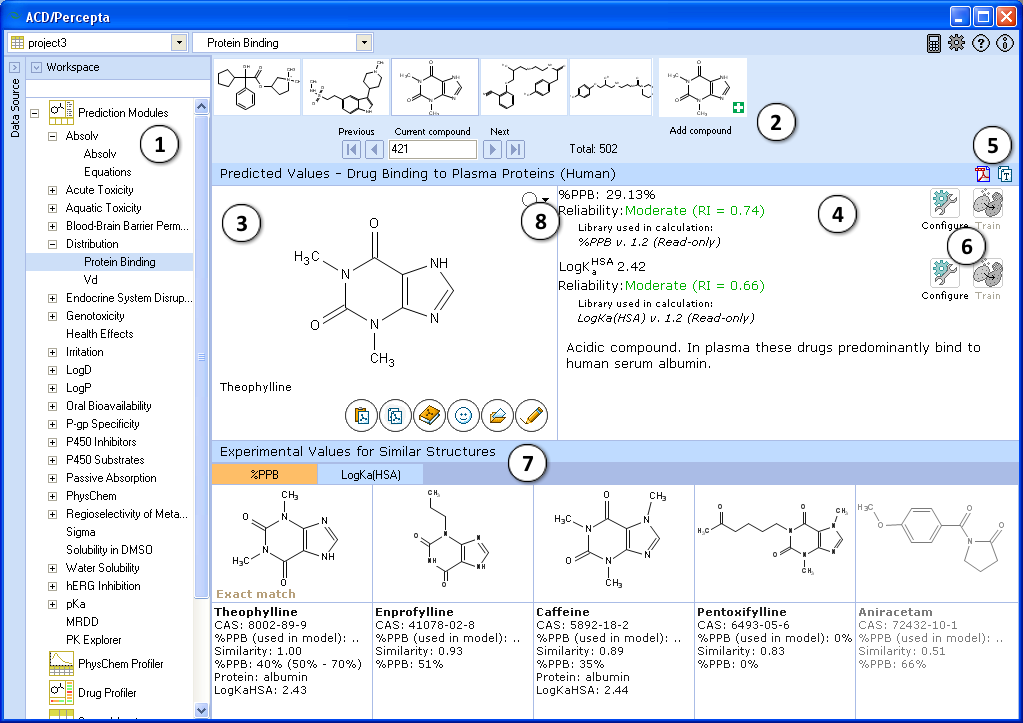Switch to the LogKa(HSA) tab
The width and height of the screenshot is (1023, 723).
371,474
